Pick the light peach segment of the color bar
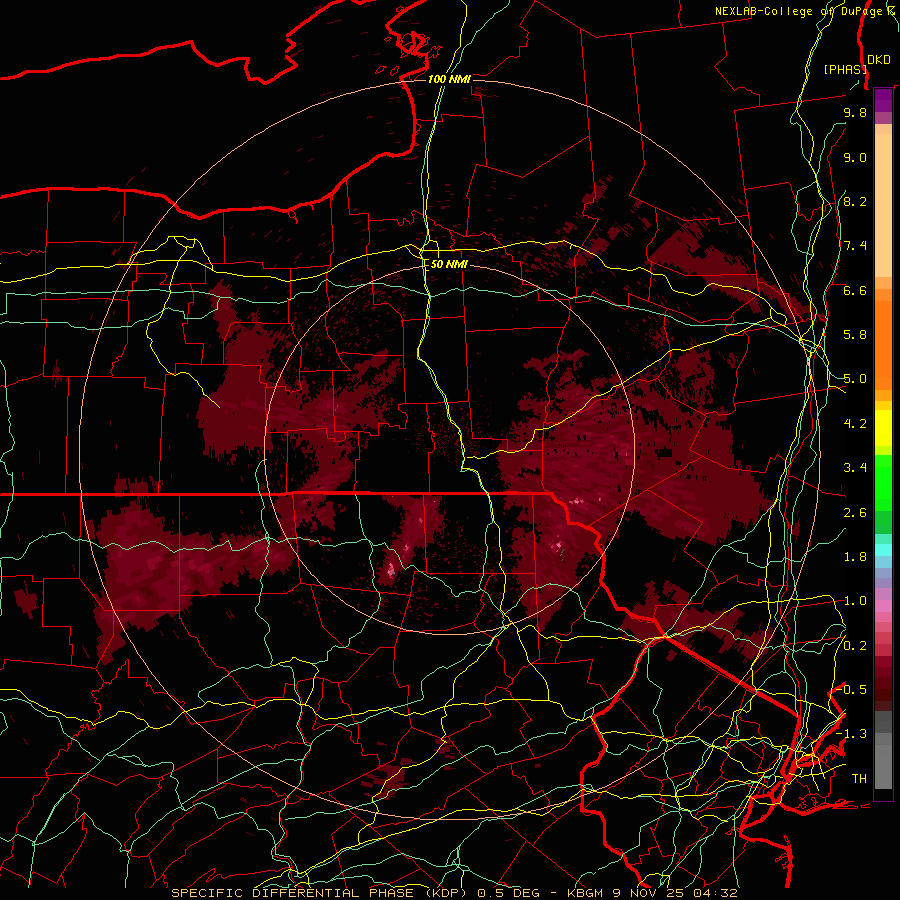 pos(883,207)
